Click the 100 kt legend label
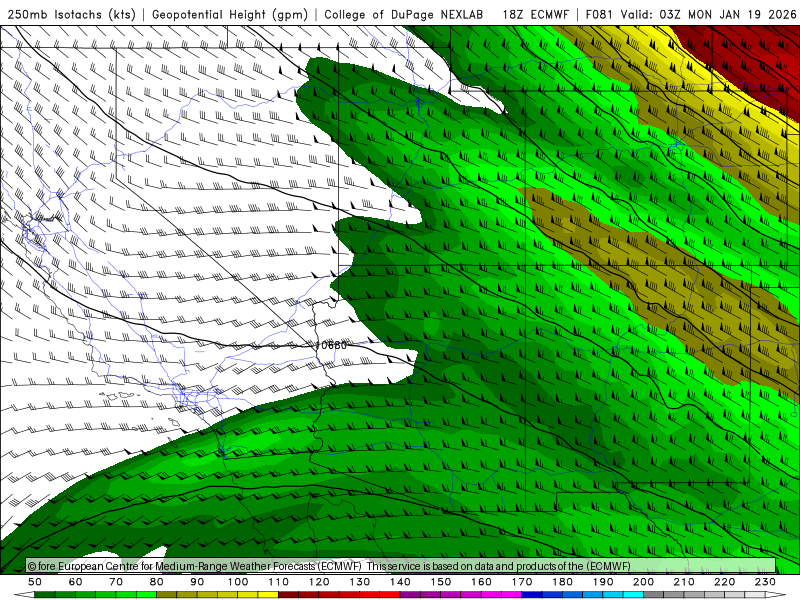 [238, 582]
